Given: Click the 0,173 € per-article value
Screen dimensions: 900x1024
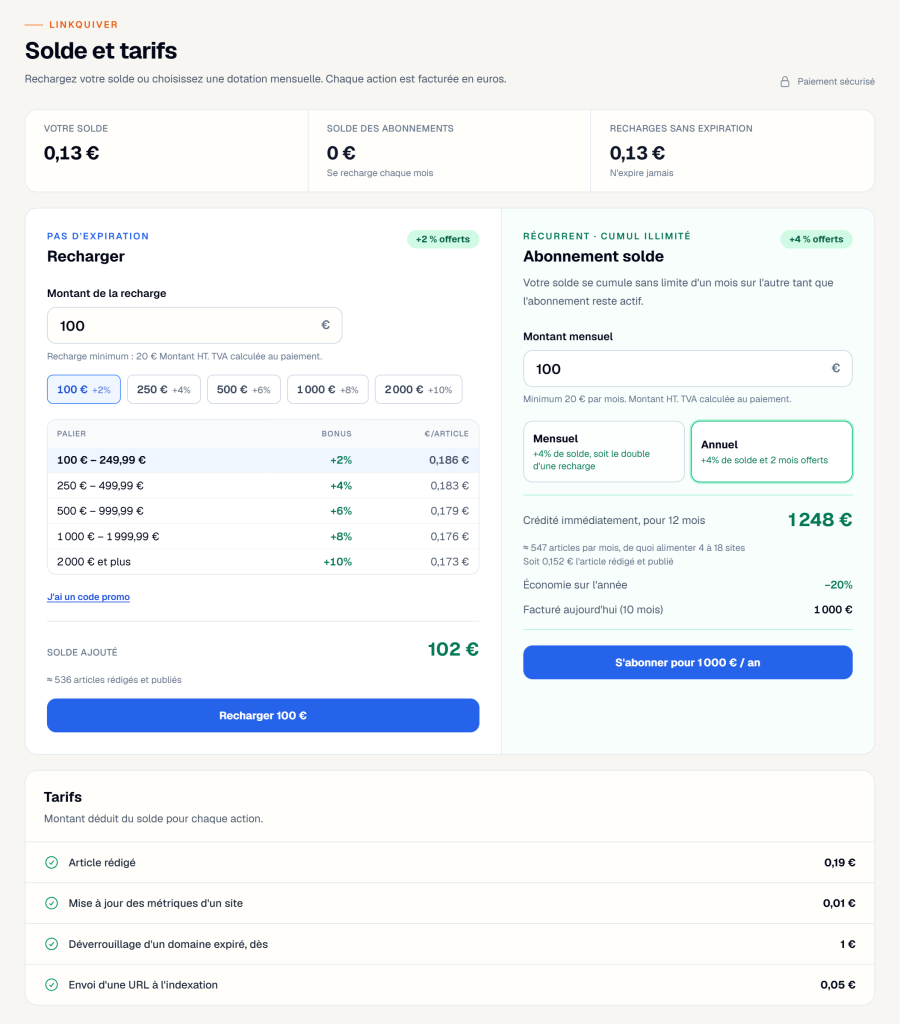Looking at the screenshot, I should coord(449,562).
